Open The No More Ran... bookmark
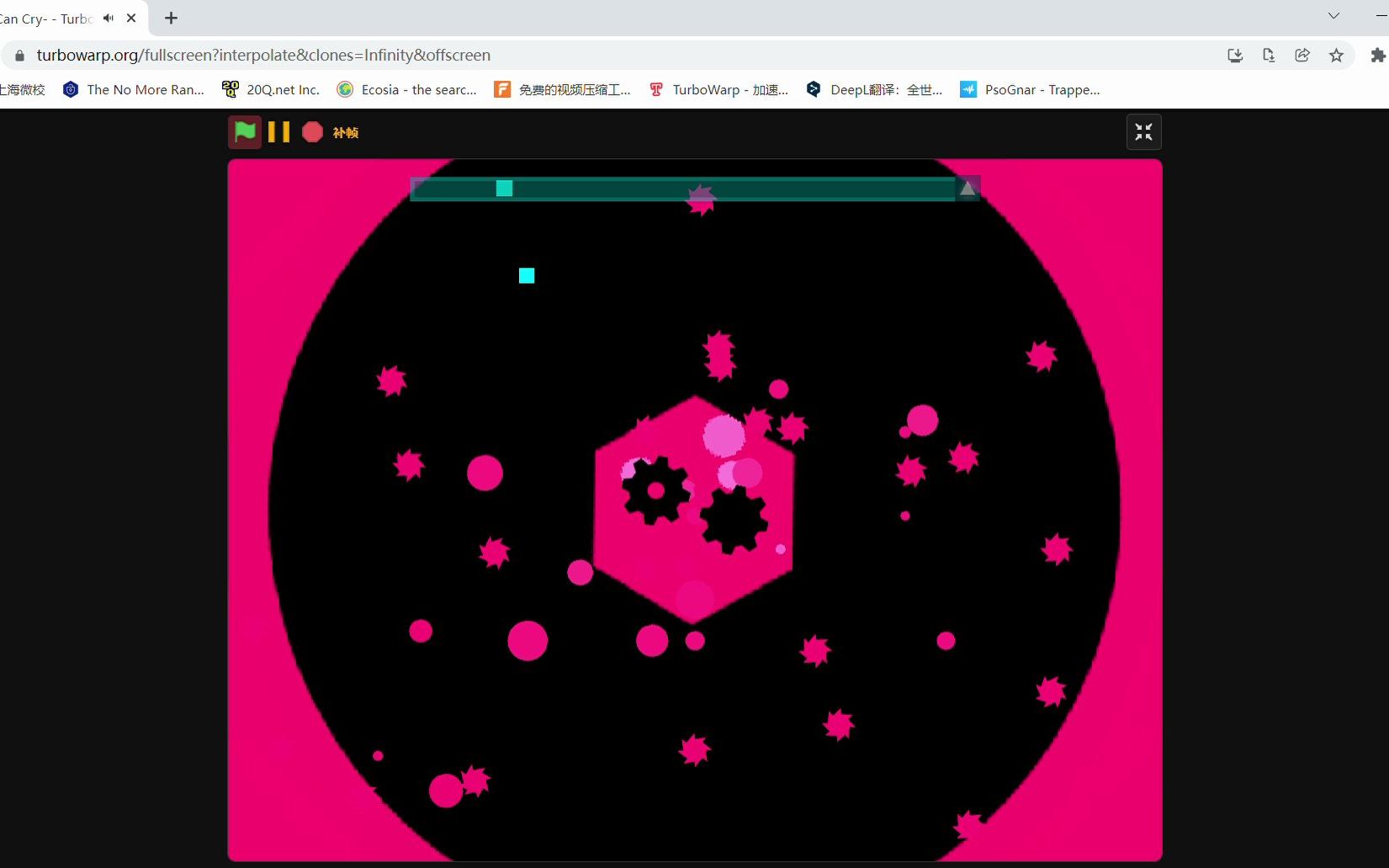Viewport: 1389px width, 868px height. coord(134,89)
